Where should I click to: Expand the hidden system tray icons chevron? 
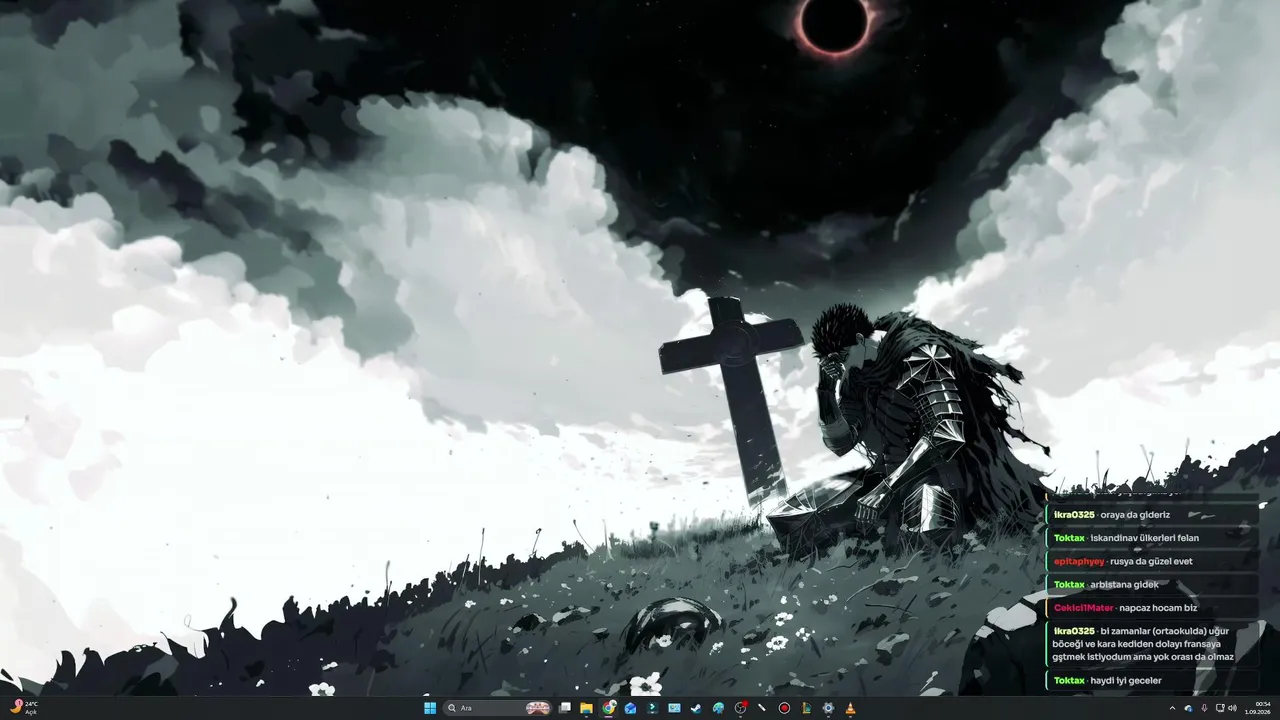click(x=1173, y=708)
